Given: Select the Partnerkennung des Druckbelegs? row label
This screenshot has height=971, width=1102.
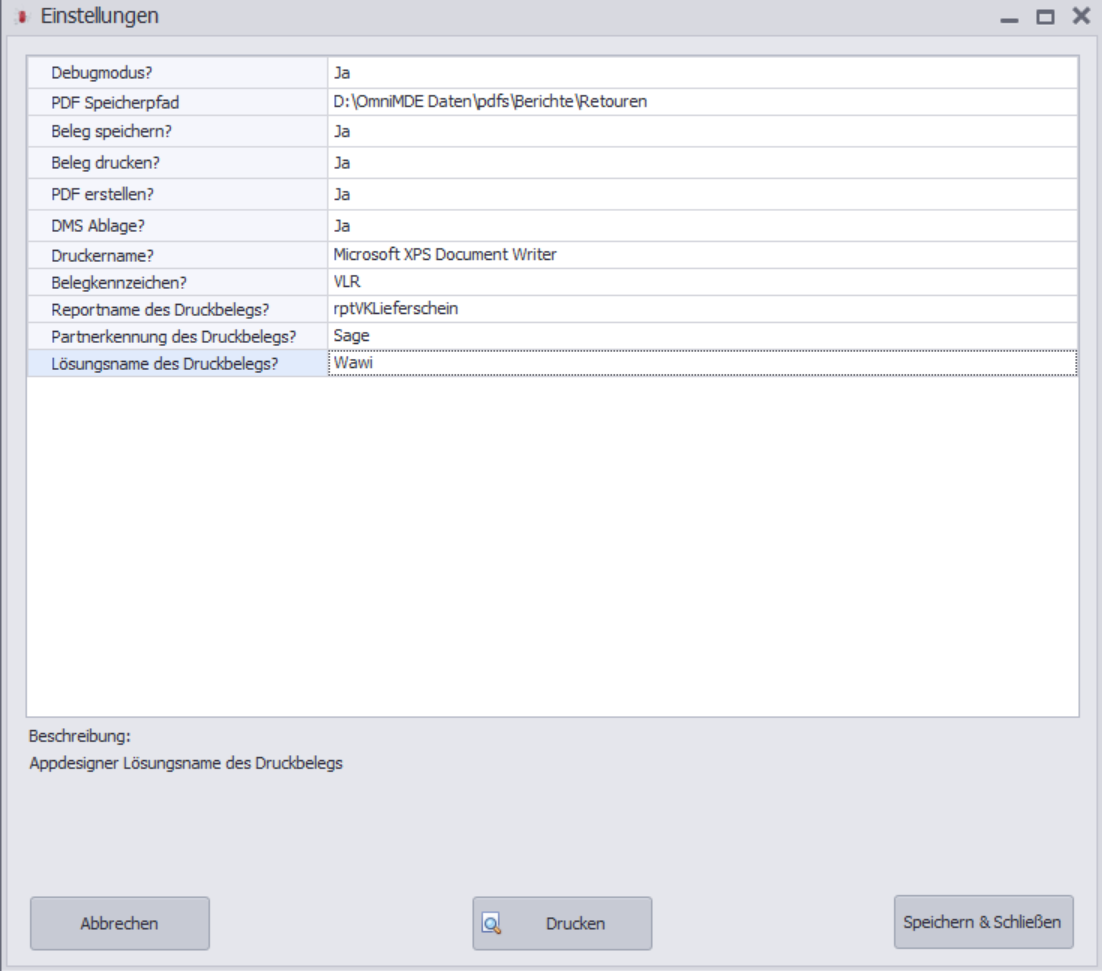Looking at the screenshot, I should point(177,337).
